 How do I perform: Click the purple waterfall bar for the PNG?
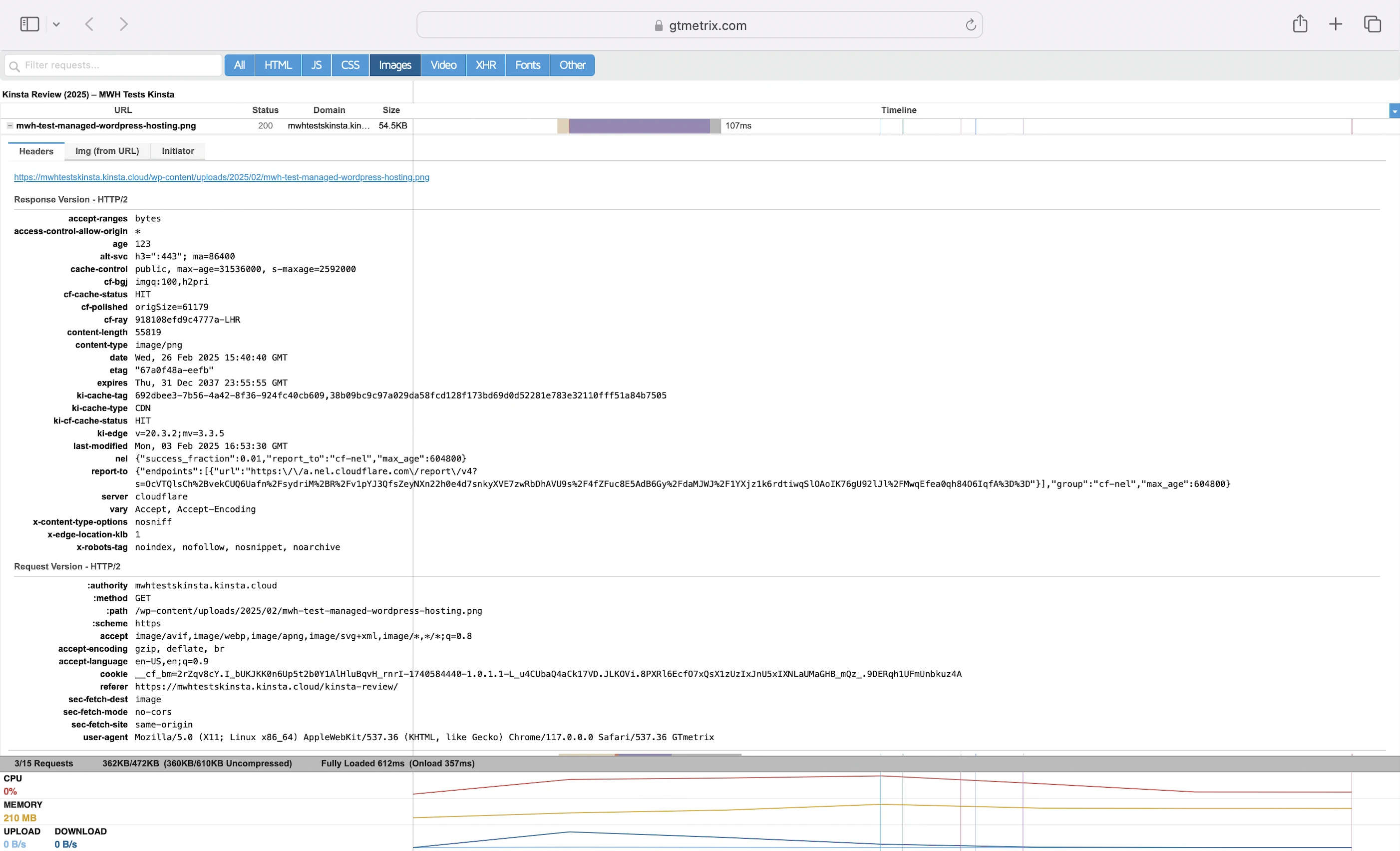[639, 126]
